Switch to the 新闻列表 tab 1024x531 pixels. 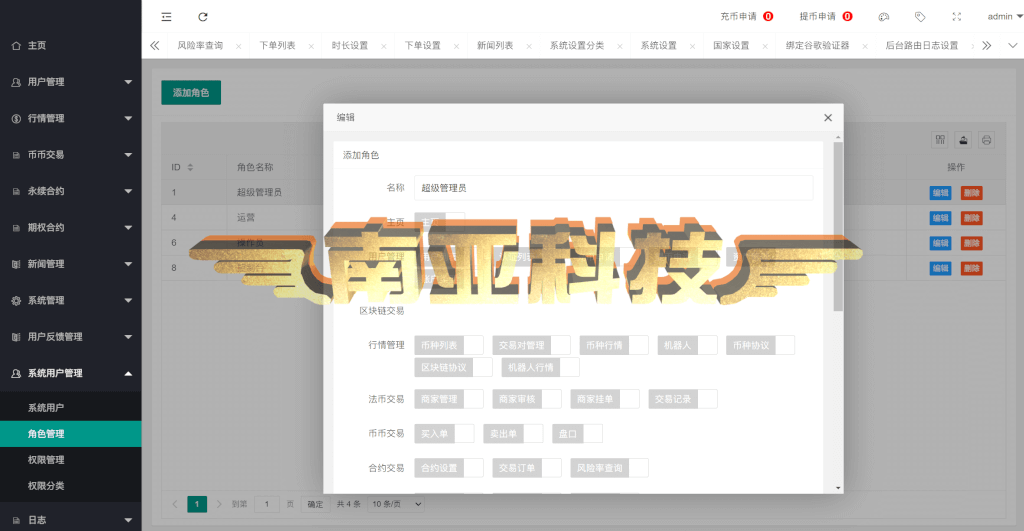(495, 46)
